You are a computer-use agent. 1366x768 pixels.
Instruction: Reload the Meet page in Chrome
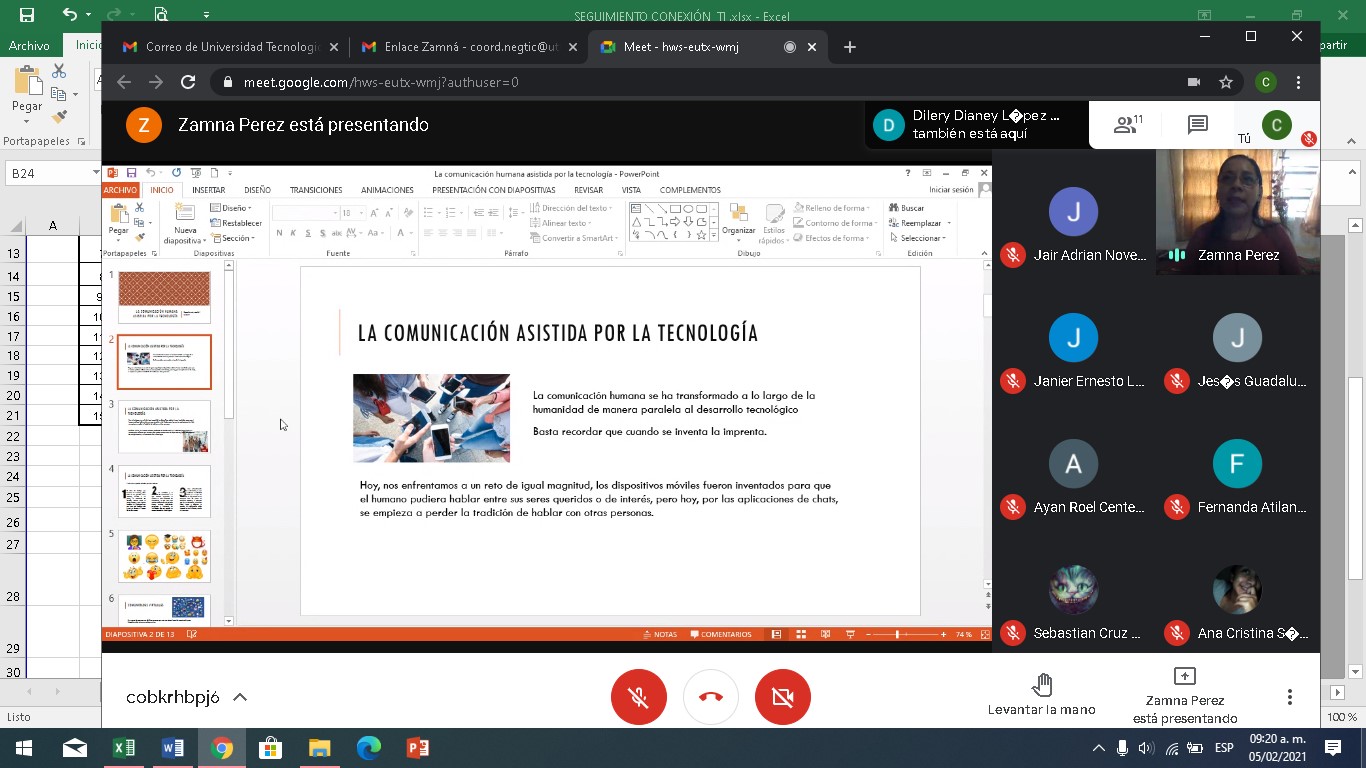(187, 83)
